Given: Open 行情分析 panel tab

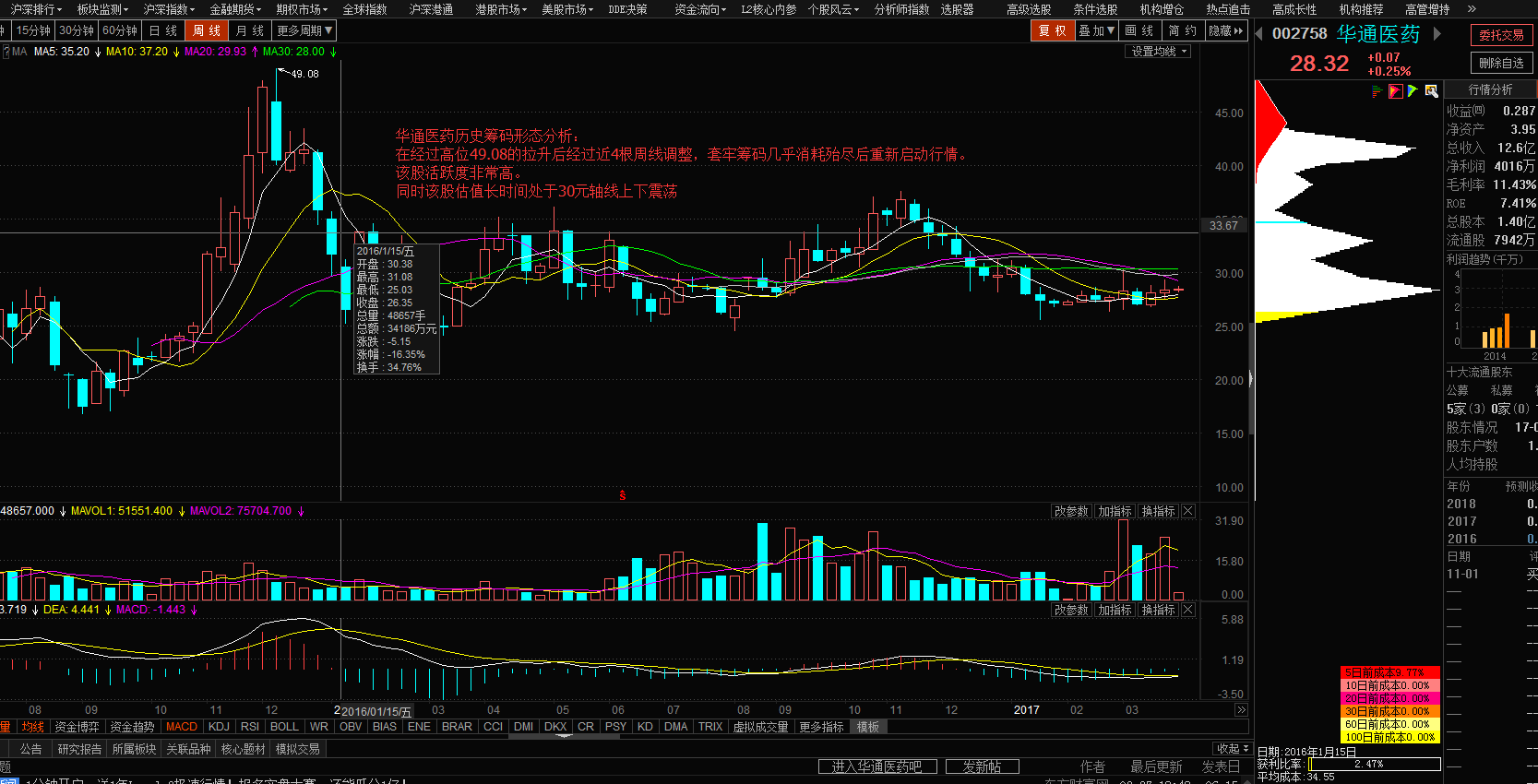Looking at the screenshot, I should (1490, 89).
